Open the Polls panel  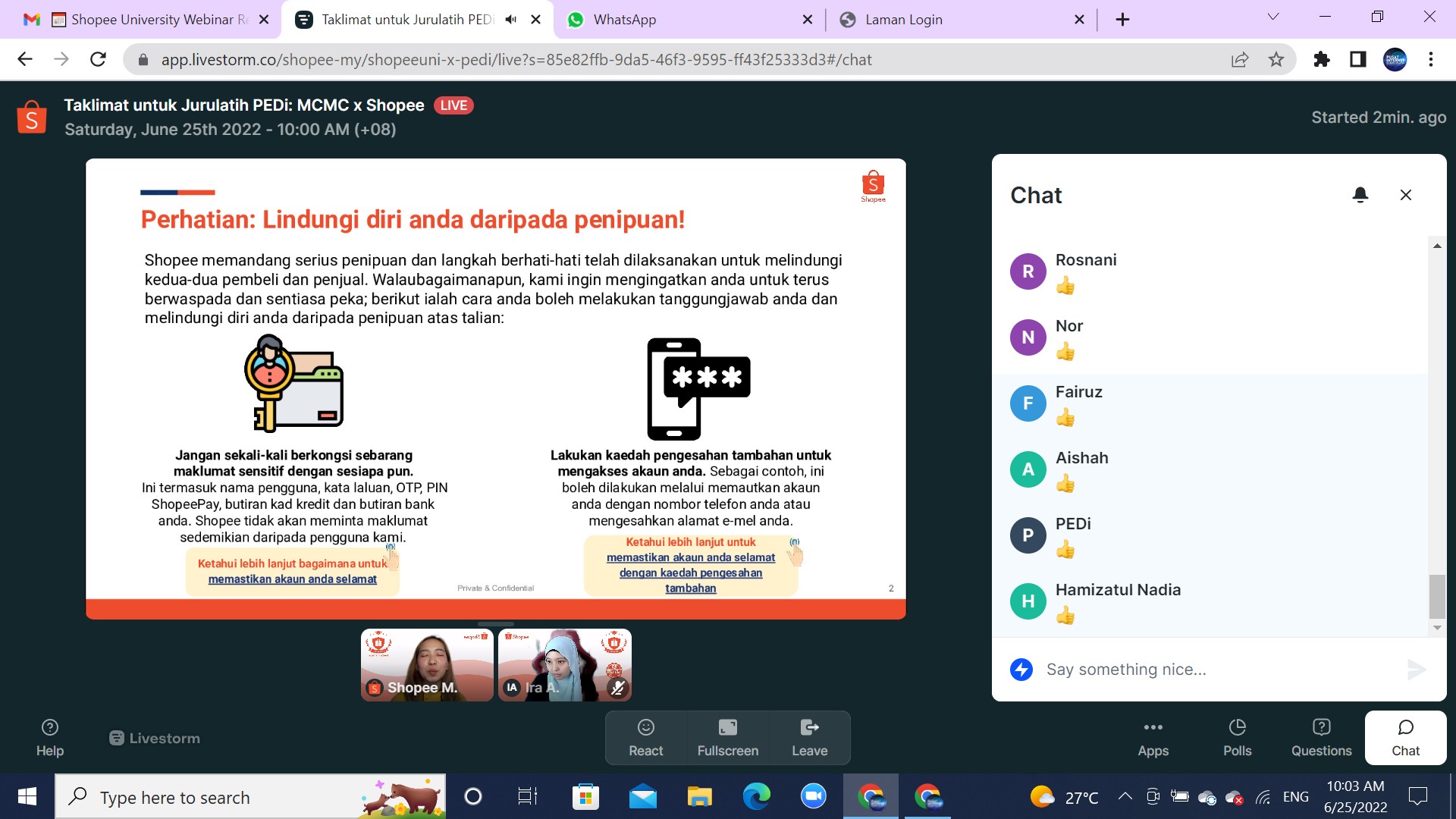point(1237,738)
